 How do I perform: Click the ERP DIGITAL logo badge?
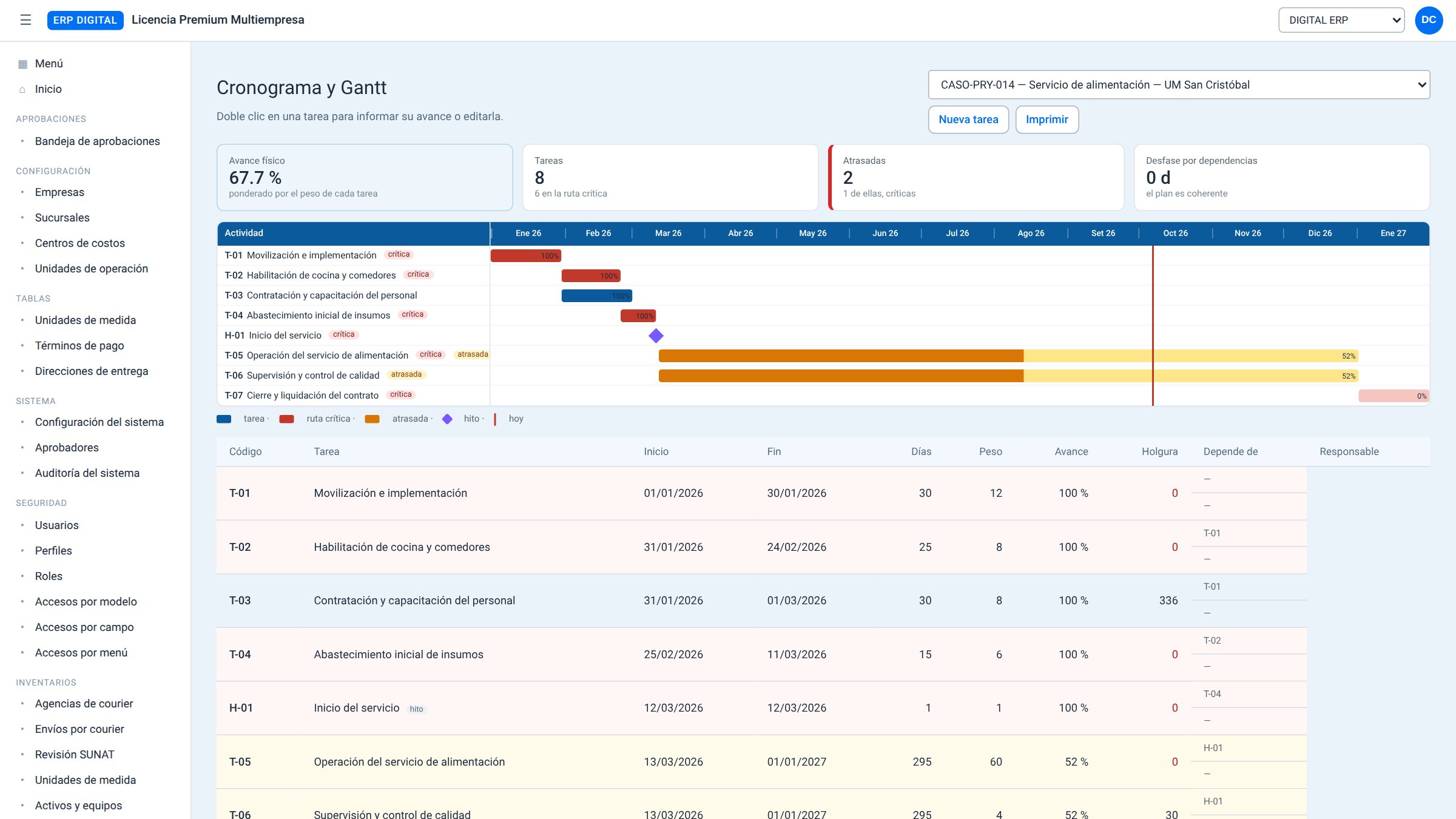tap(85, 20)
